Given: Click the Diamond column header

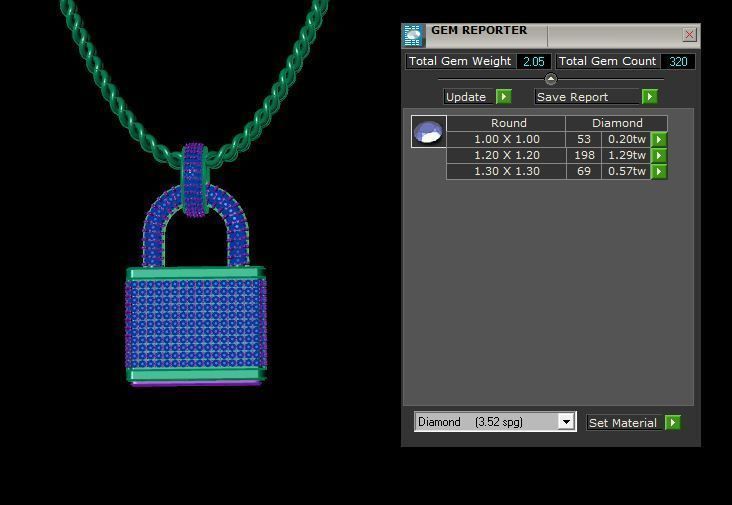Looking at the screenshot, I should point(617,123).
